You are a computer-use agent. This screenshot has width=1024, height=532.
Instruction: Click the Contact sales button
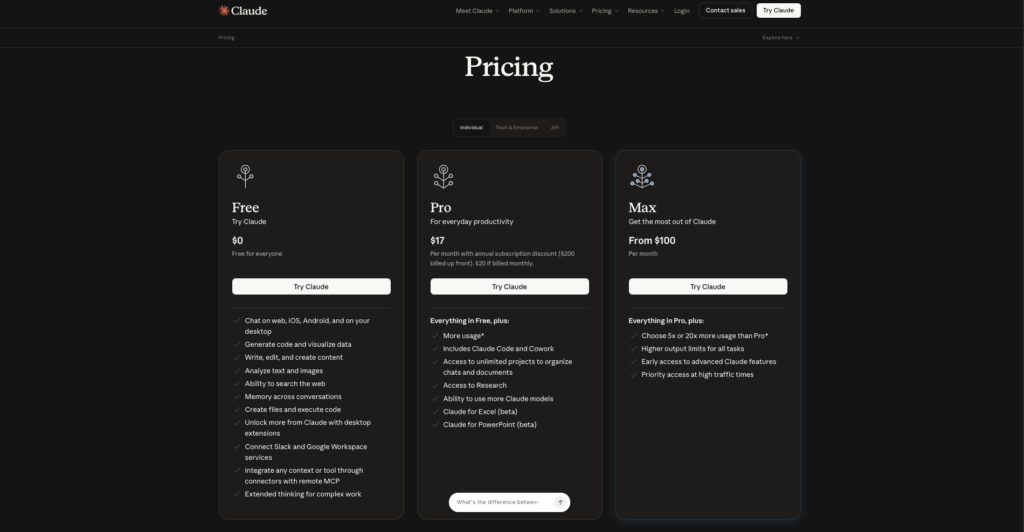point(725,11)
